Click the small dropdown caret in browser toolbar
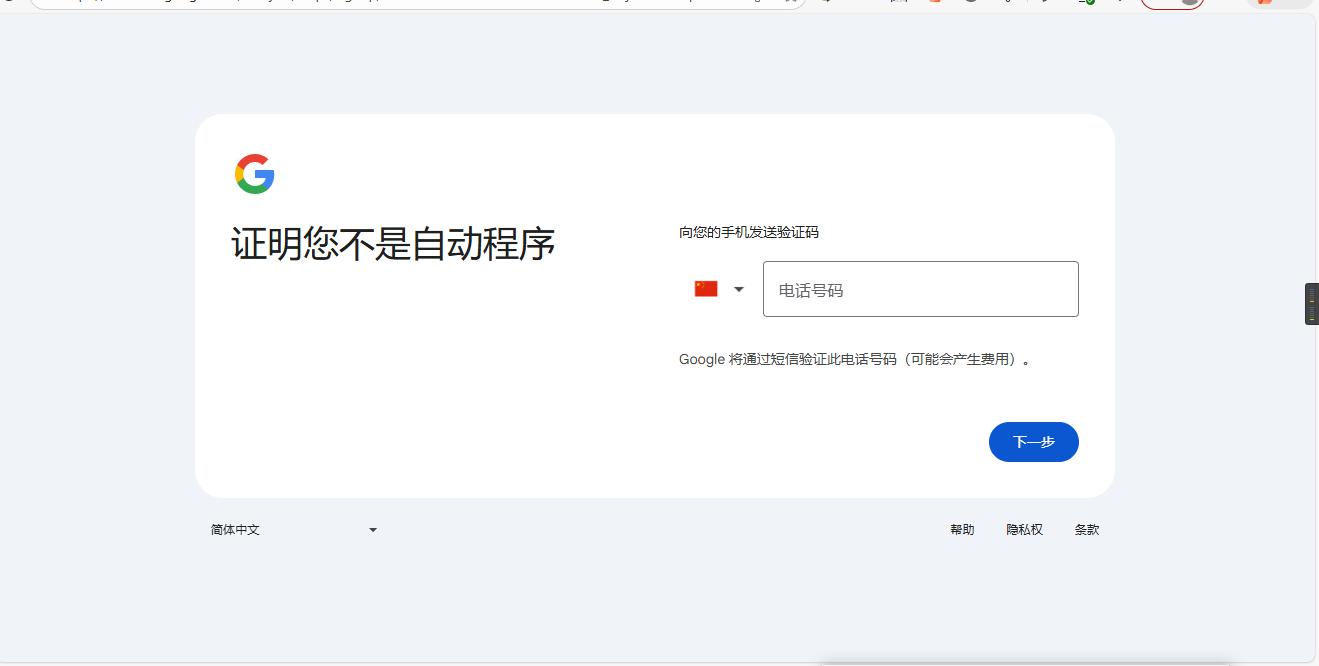 pos(1119,4)
